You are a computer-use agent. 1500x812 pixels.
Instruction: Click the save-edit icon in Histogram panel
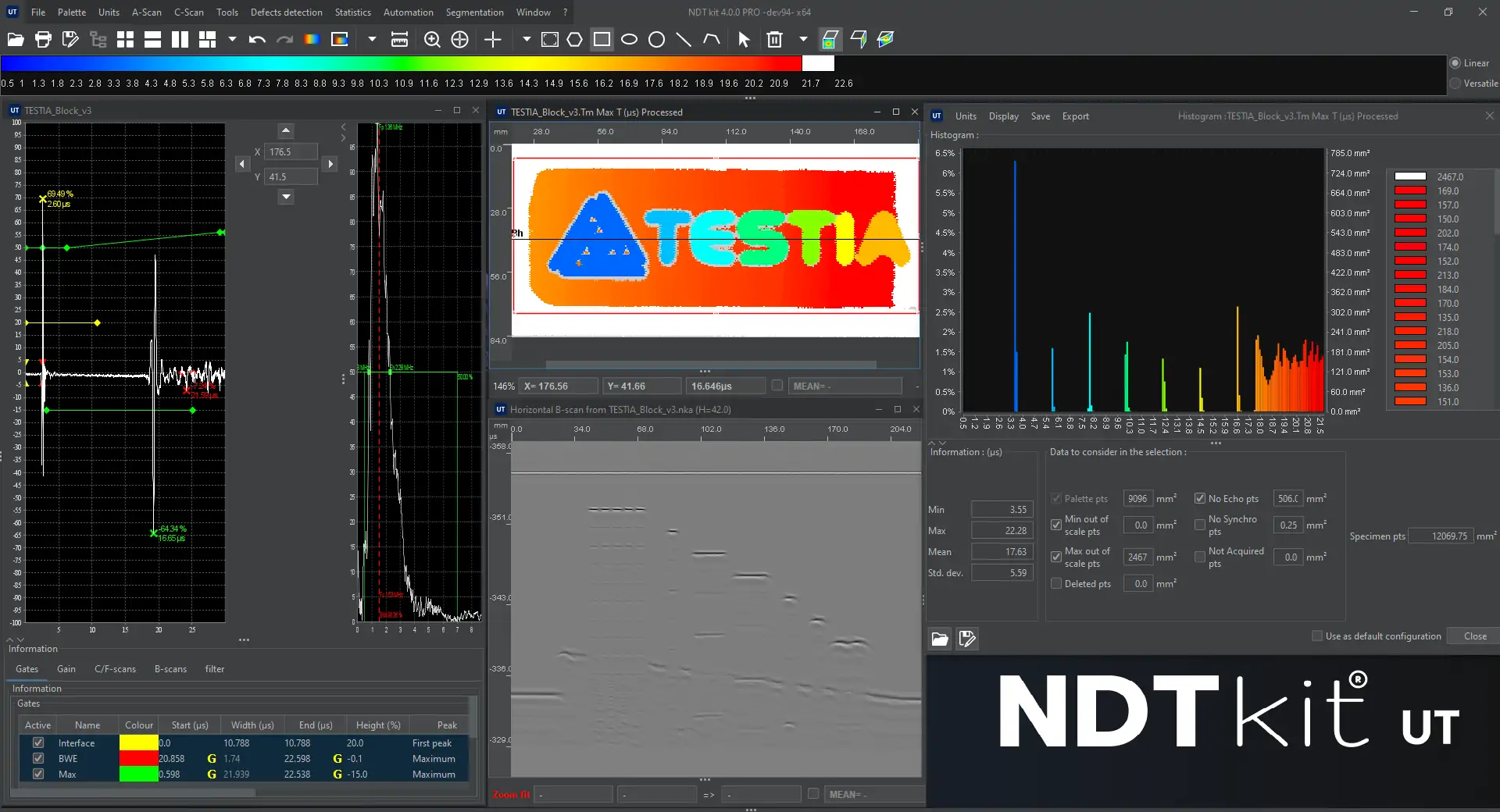pos(967,639)
